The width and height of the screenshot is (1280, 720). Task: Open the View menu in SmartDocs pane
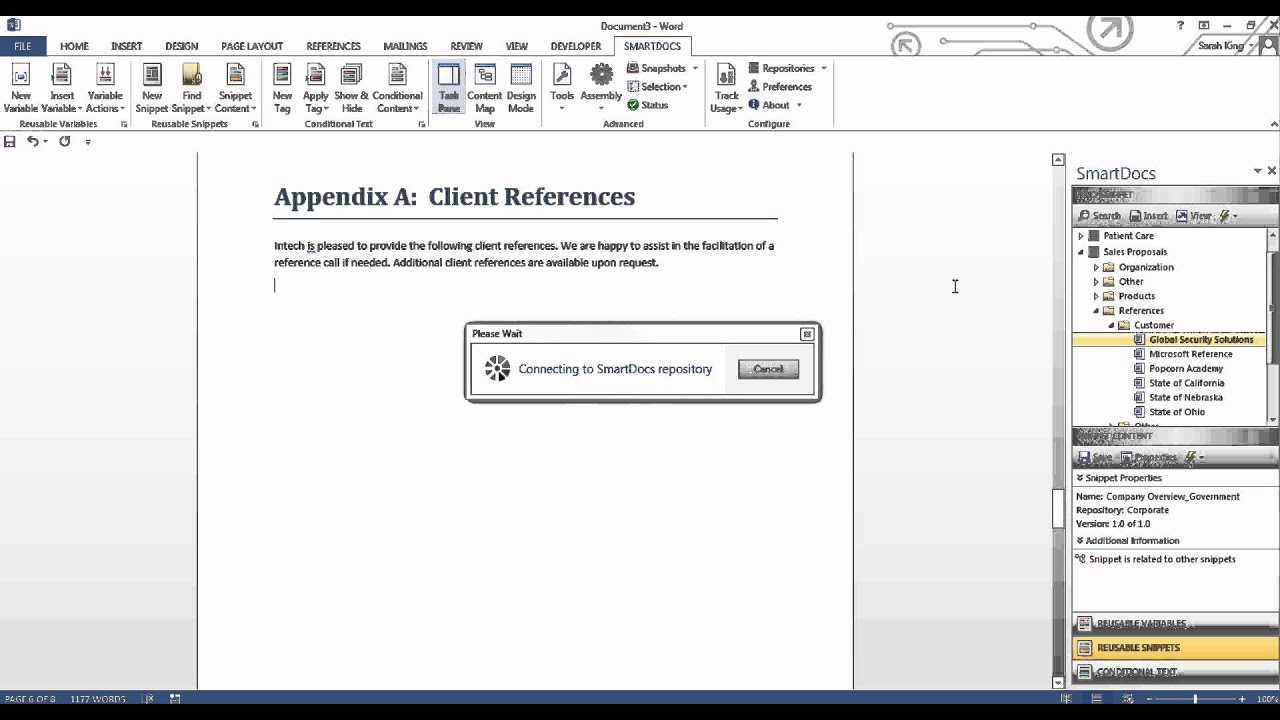tap(1194, 216)
